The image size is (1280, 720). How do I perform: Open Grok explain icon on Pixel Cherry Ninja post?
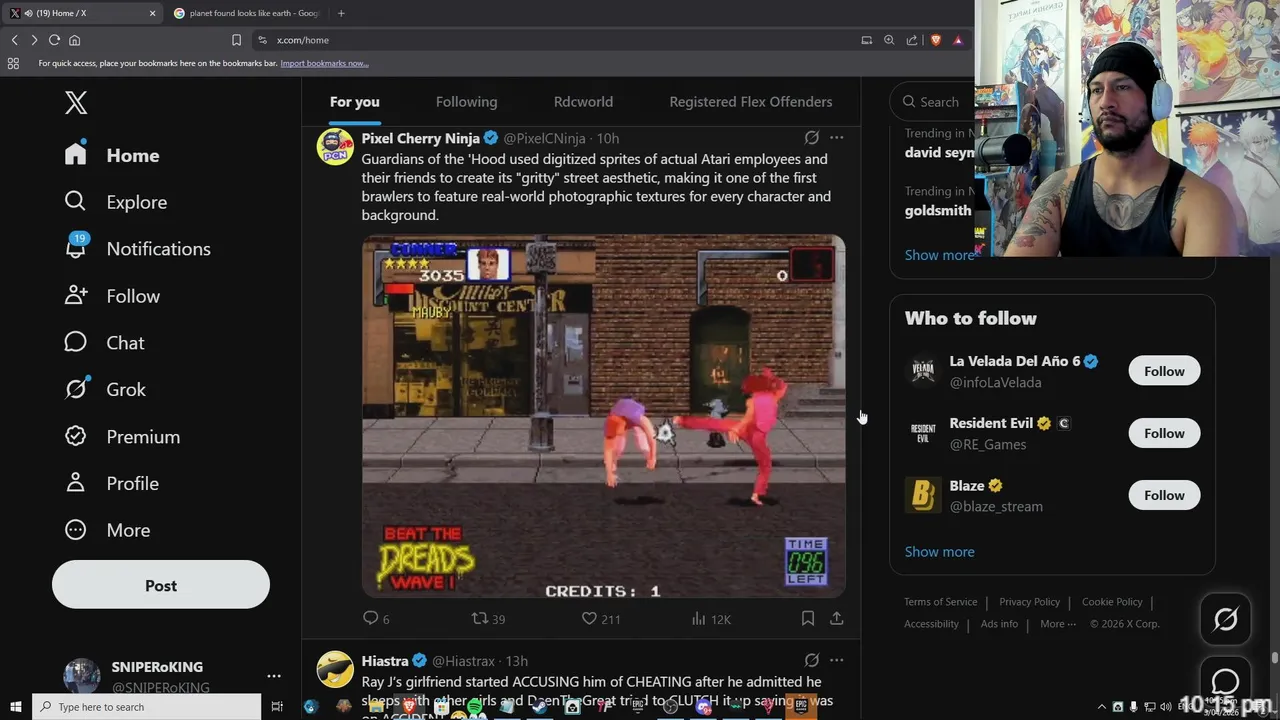[x=812, y=138]
